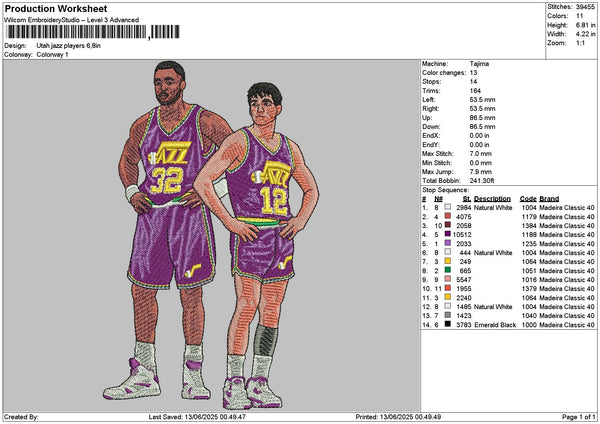Click the Total Bobbin value "241.30ft"
Image resolution: width=600 pixels, height=424 pixels.
(482, 181)
